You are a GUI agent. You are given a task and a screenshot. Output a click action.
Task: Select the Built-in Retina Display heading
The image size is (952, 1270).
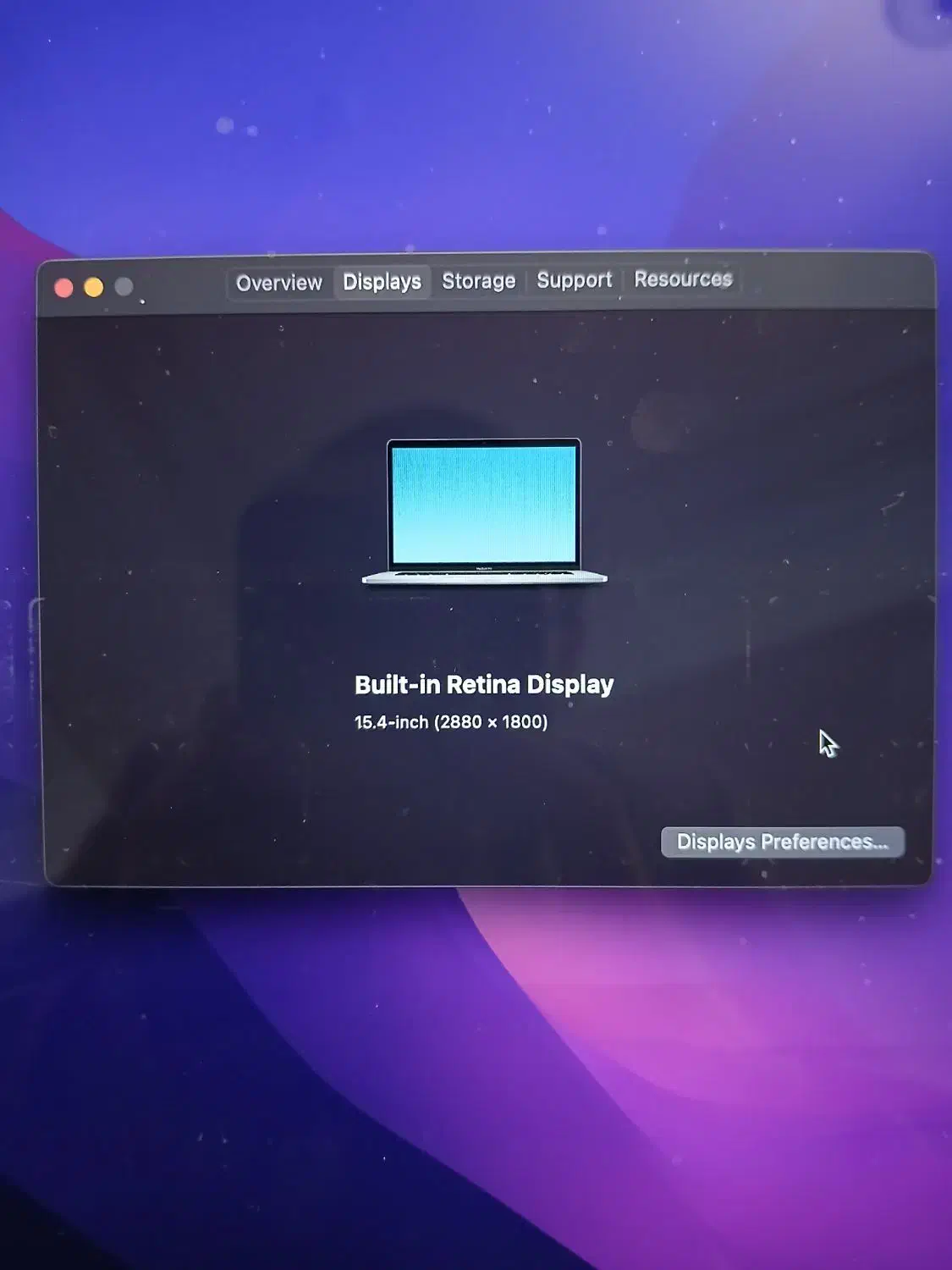[x=484, y=684]
